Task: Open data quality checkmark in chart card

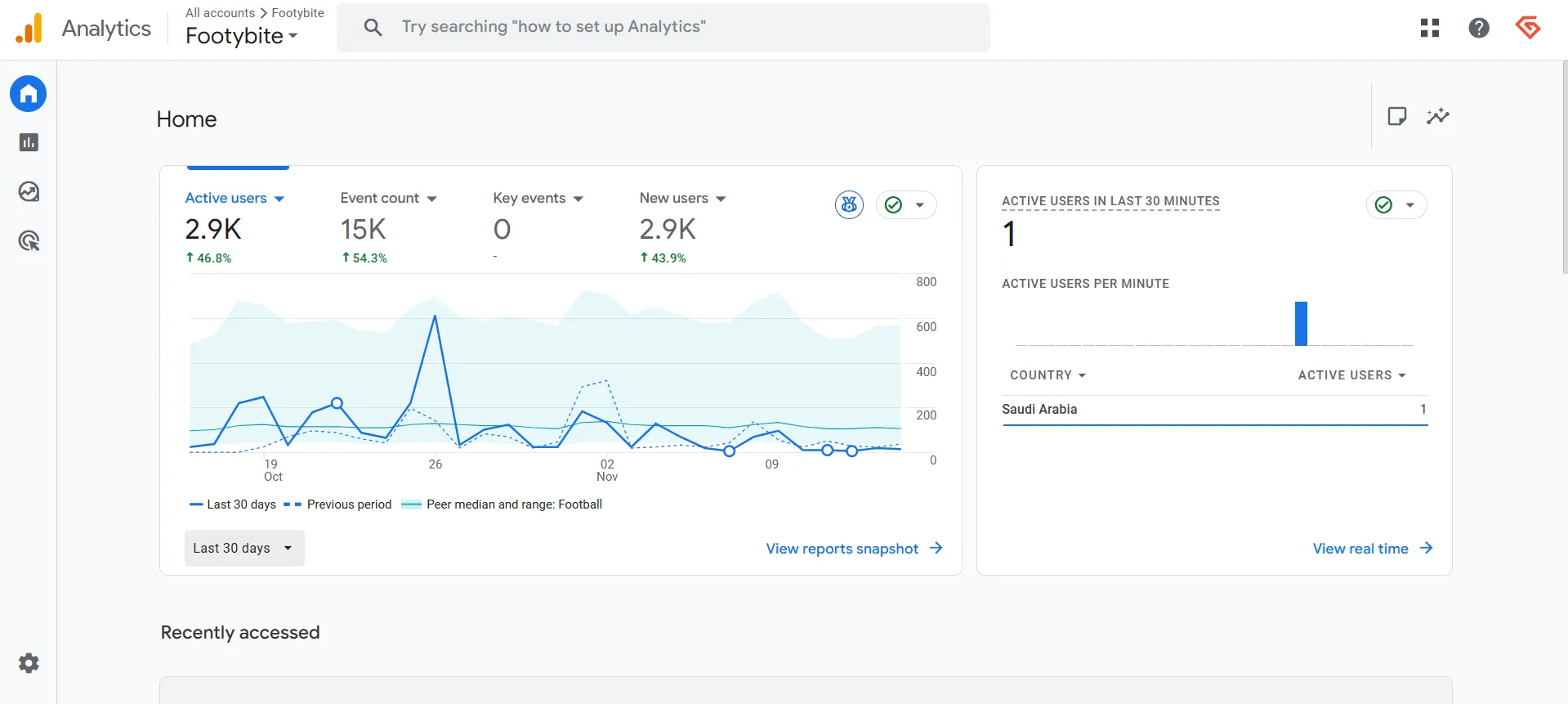Action: click(905, 204)
